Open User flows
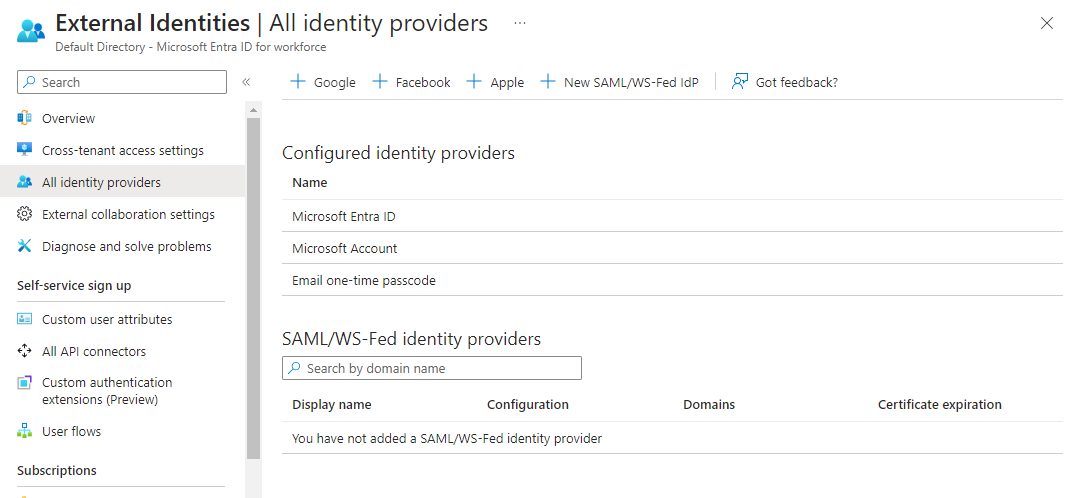This screenshot has height=498, width=1083. 71,431
